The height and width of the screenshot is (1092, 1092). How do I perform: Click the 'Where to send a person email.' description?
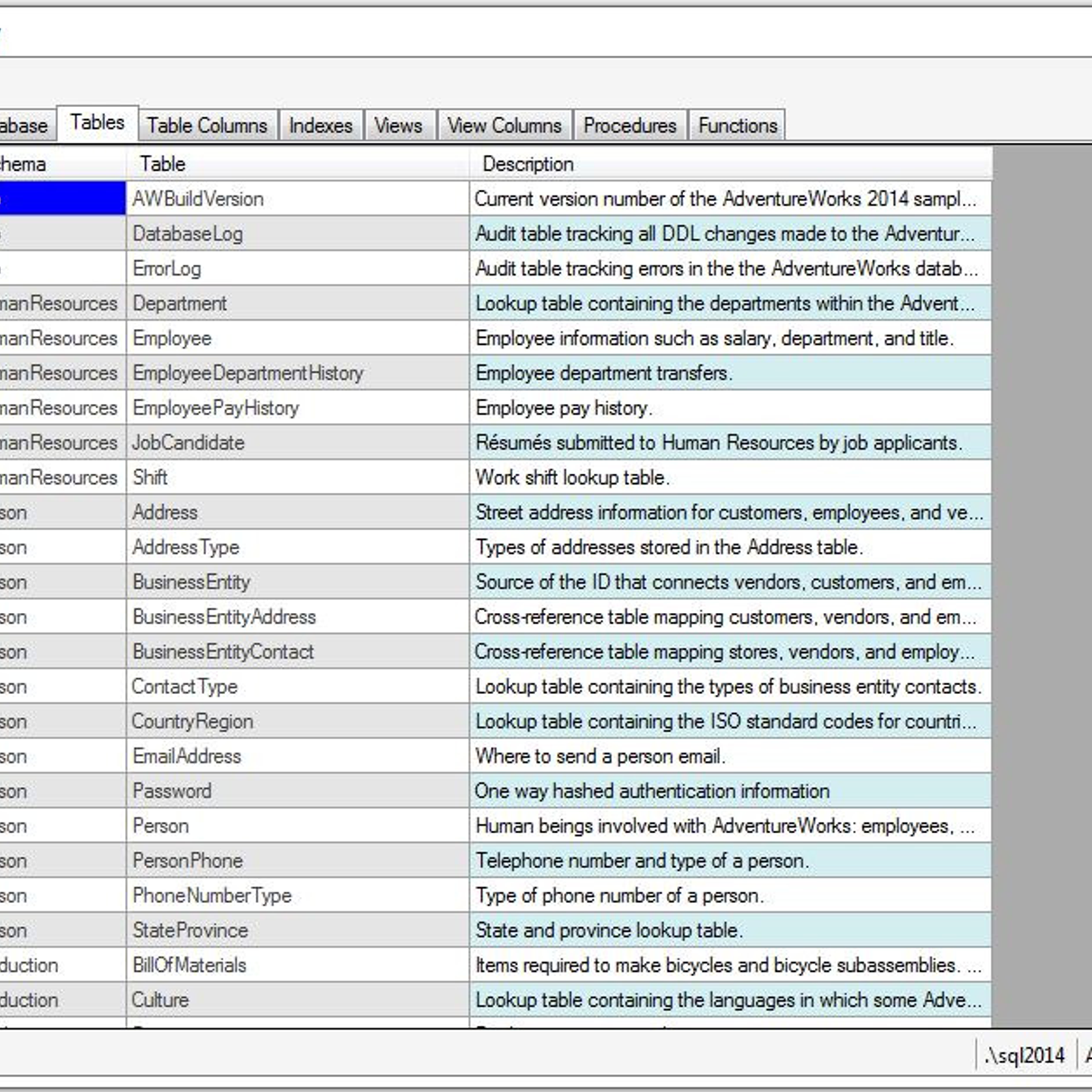730,756
